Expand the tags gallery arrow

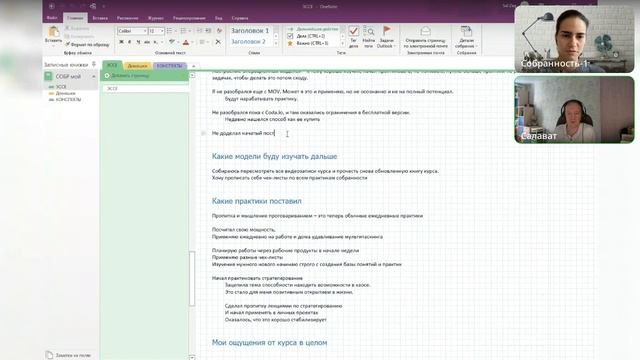(342, 44)
